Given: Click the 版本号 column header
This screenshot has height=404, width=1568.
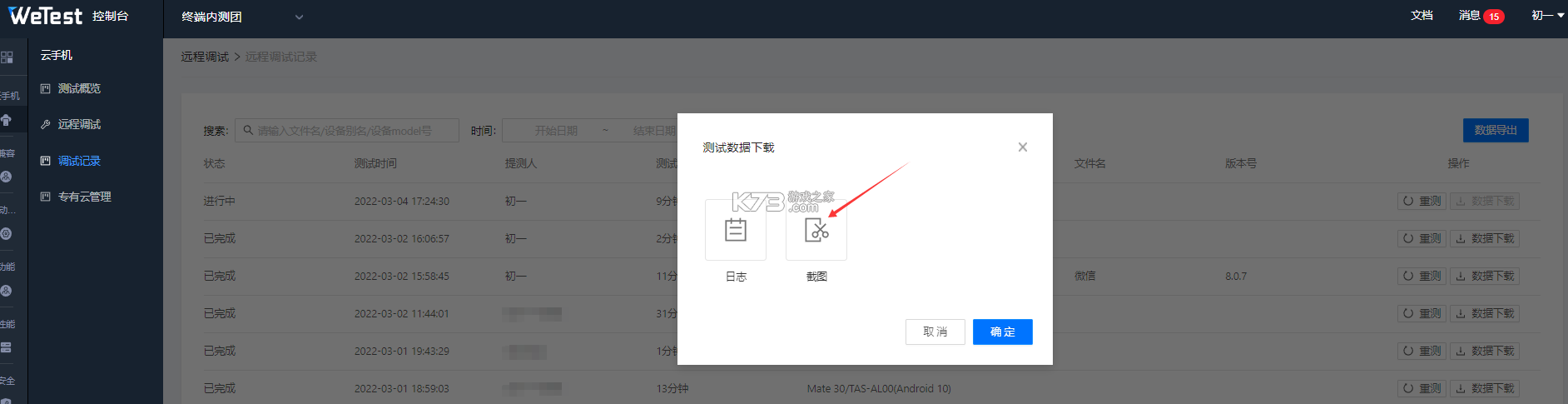Looking at the screenshot, I should click(1241, 163).
